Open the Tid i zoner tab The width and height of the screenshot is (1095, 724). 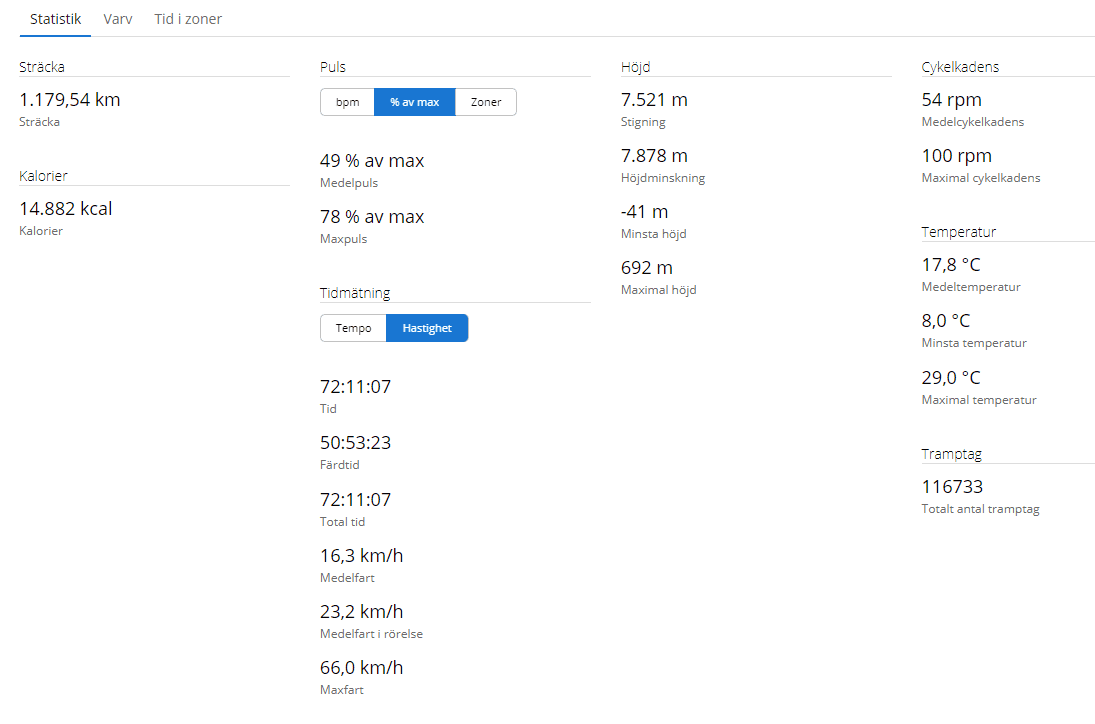click(188, 19)
